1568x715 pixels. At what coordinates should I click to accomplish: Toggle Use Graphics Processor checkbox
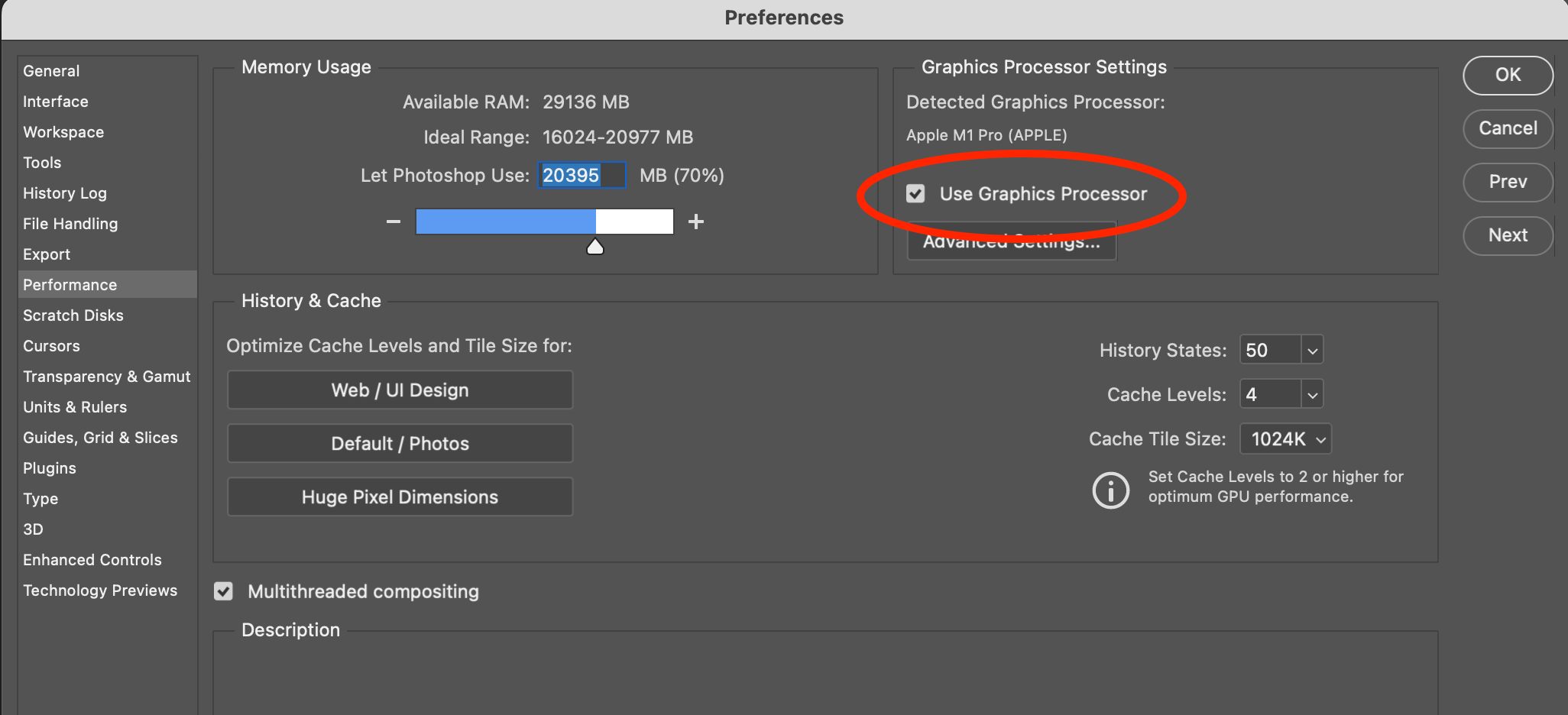pyautogui.click(x=915, y=194)
